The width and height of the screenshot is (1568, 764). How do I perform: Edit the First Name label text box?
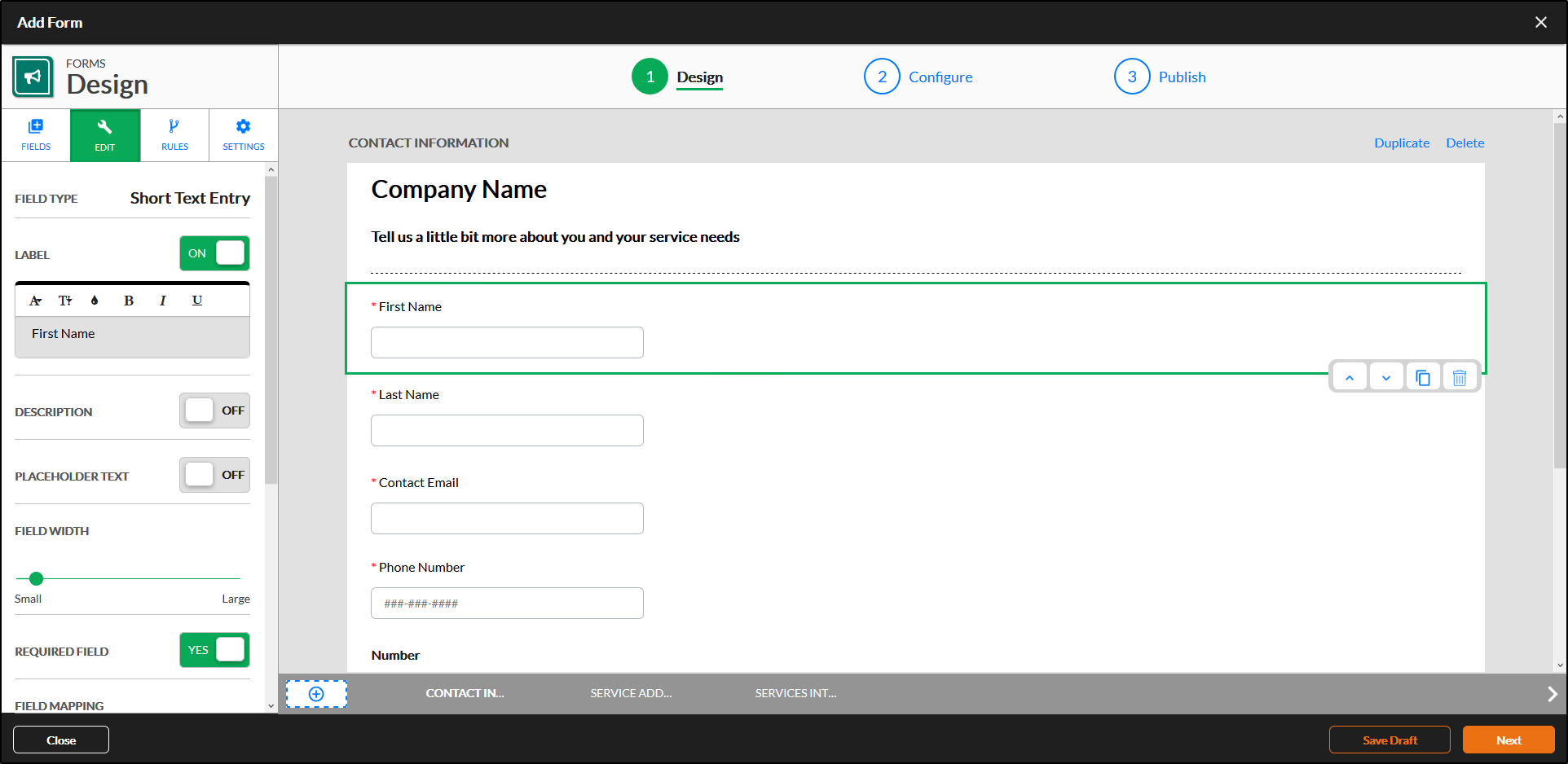point(132,337)
